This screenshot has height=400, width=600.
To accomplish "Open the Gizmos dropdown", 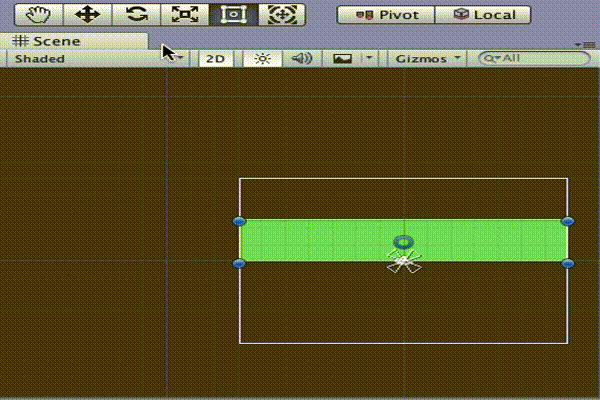I will (x=429, y=59).
